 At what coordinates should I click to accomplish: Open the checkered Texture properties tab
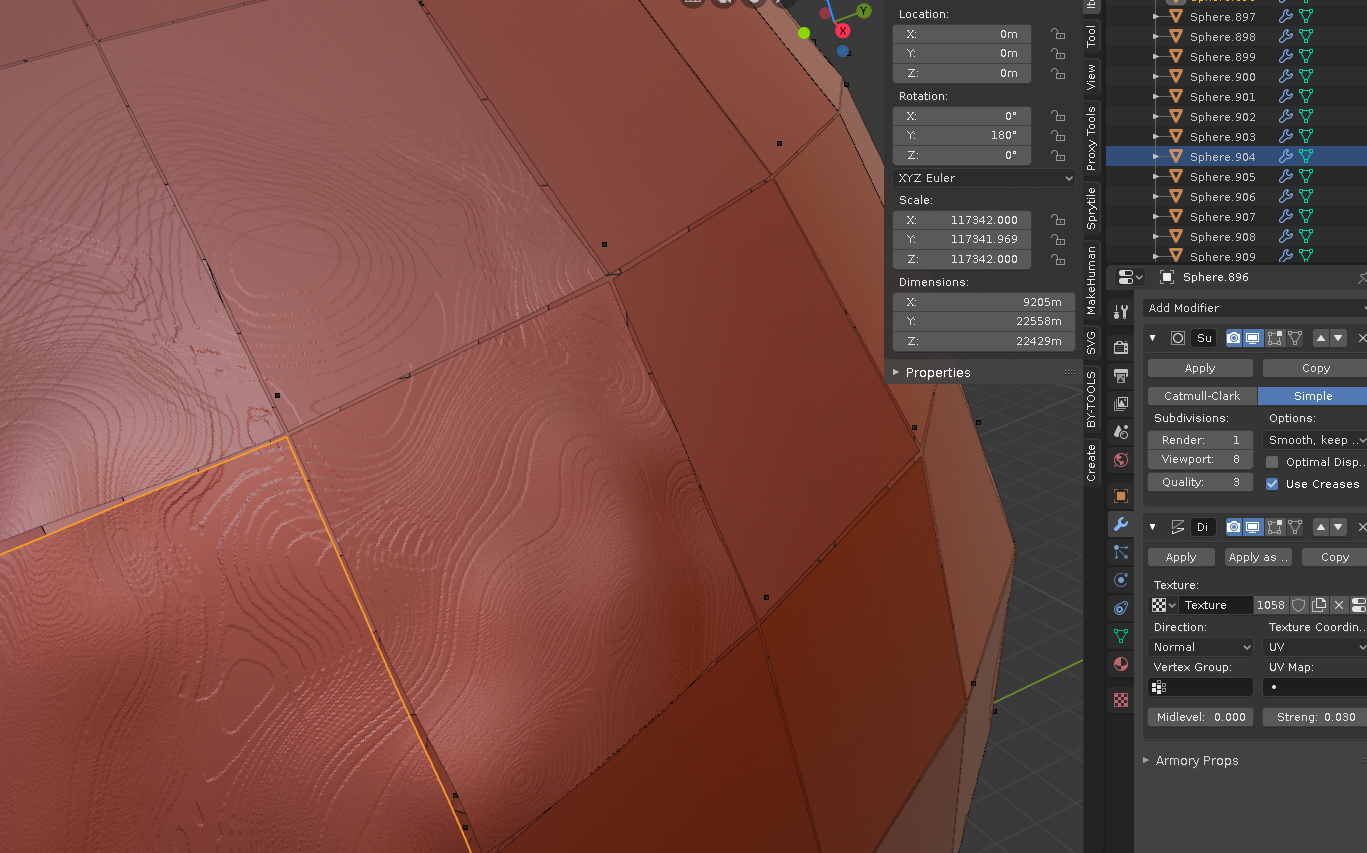coord(1120,701)
